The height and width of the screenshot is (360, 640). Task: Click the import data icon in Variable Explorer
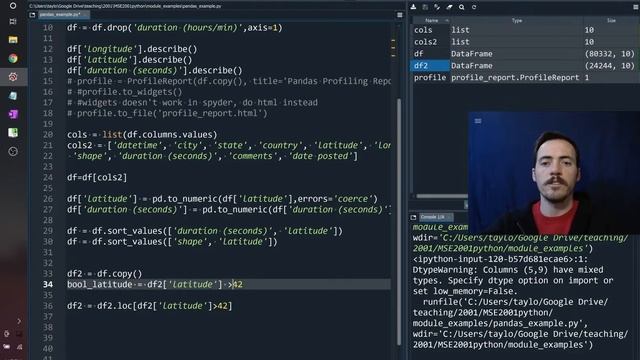point(413,7)
